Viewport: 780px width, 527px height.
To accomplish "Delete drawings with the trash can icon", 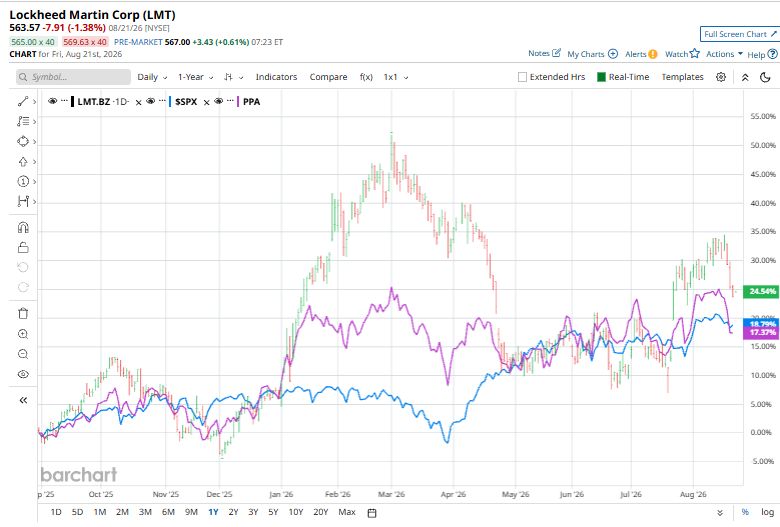I will 23,314.
